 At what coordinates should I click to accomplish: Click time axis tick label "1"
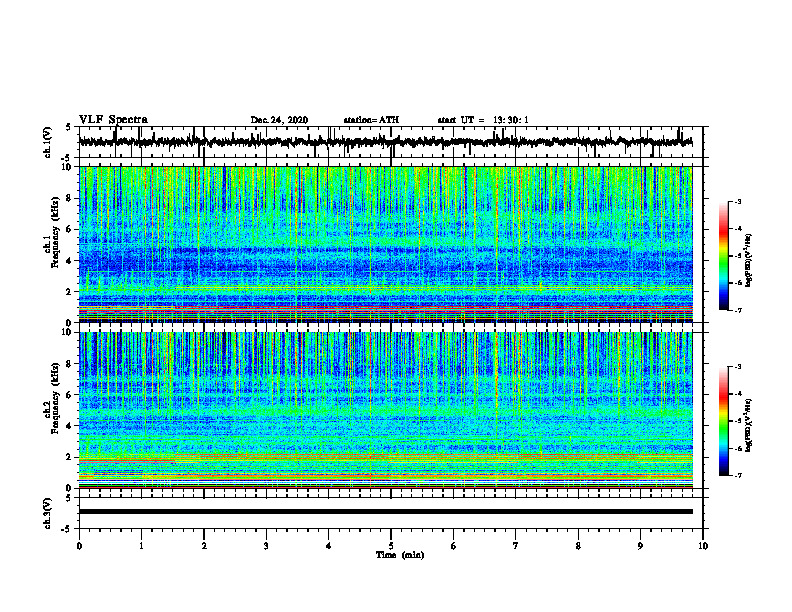[141, 546]
